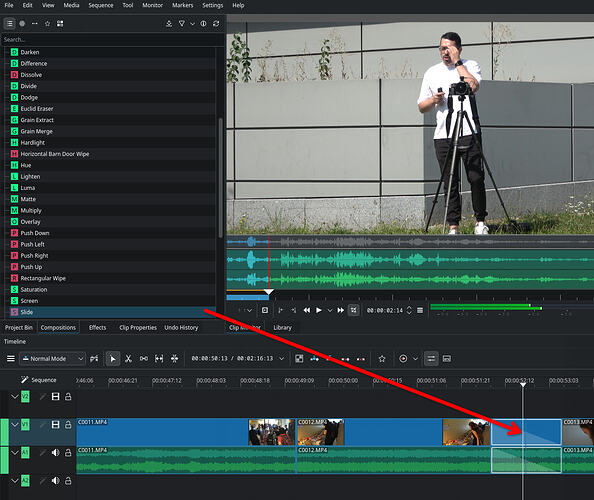594x500 pixels.
Task: Click the rewind button in monitor
Action: pos(306,310)
